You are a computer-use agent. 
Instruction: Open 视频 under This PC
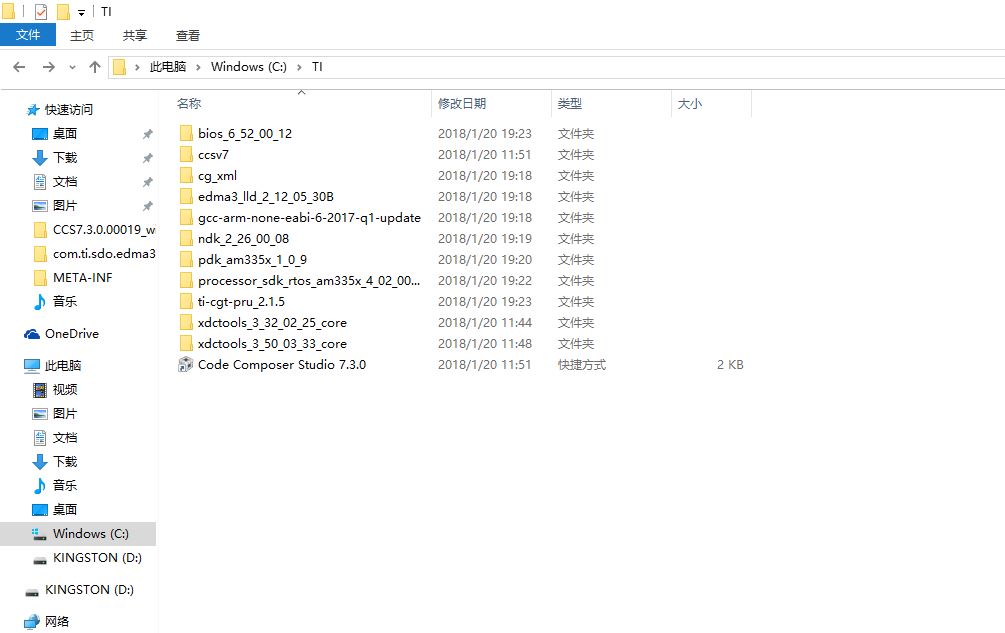point(65,390)
